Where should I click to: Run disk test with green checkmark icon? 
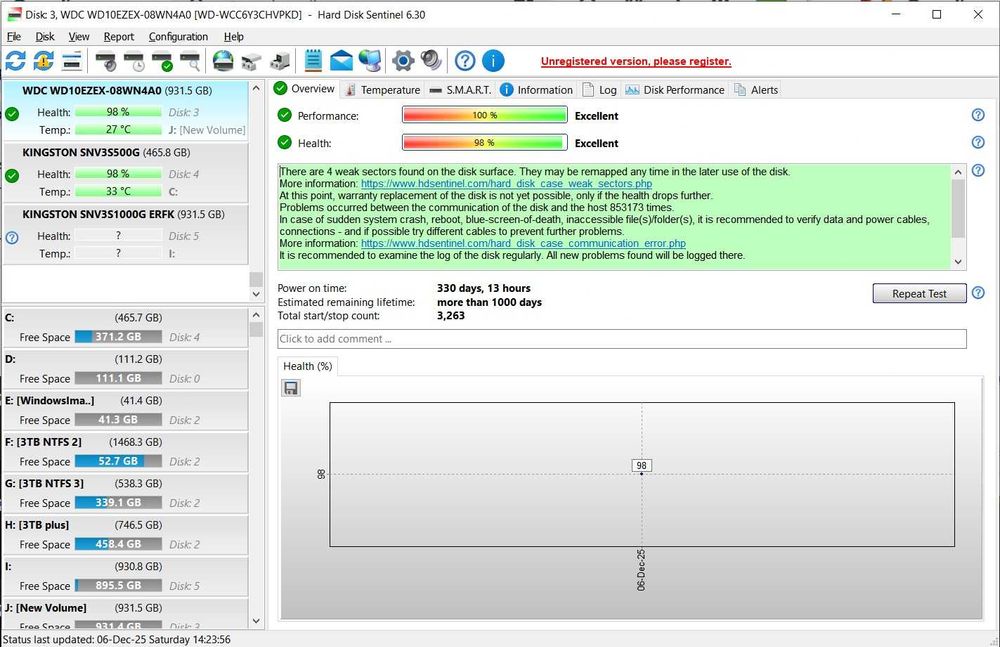pos(162,61)
